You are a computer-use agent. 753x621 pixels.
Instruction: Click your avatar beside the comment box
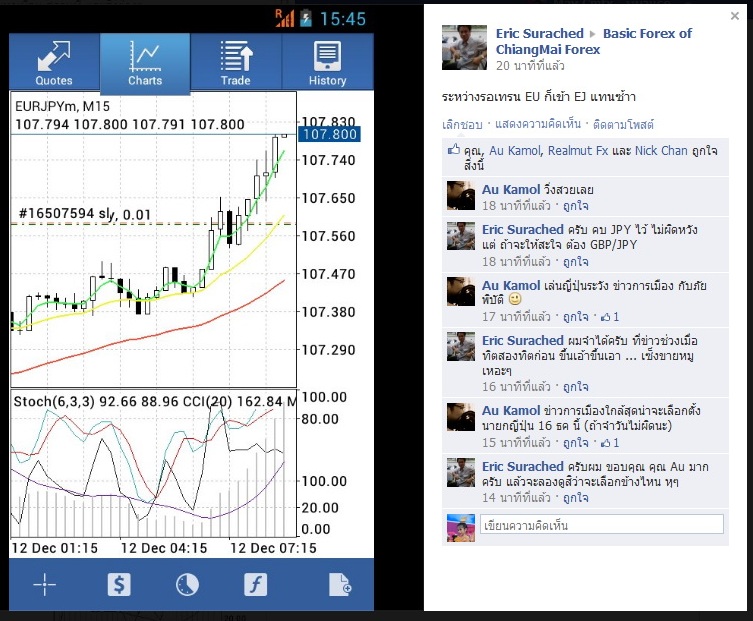click(461, 528)
